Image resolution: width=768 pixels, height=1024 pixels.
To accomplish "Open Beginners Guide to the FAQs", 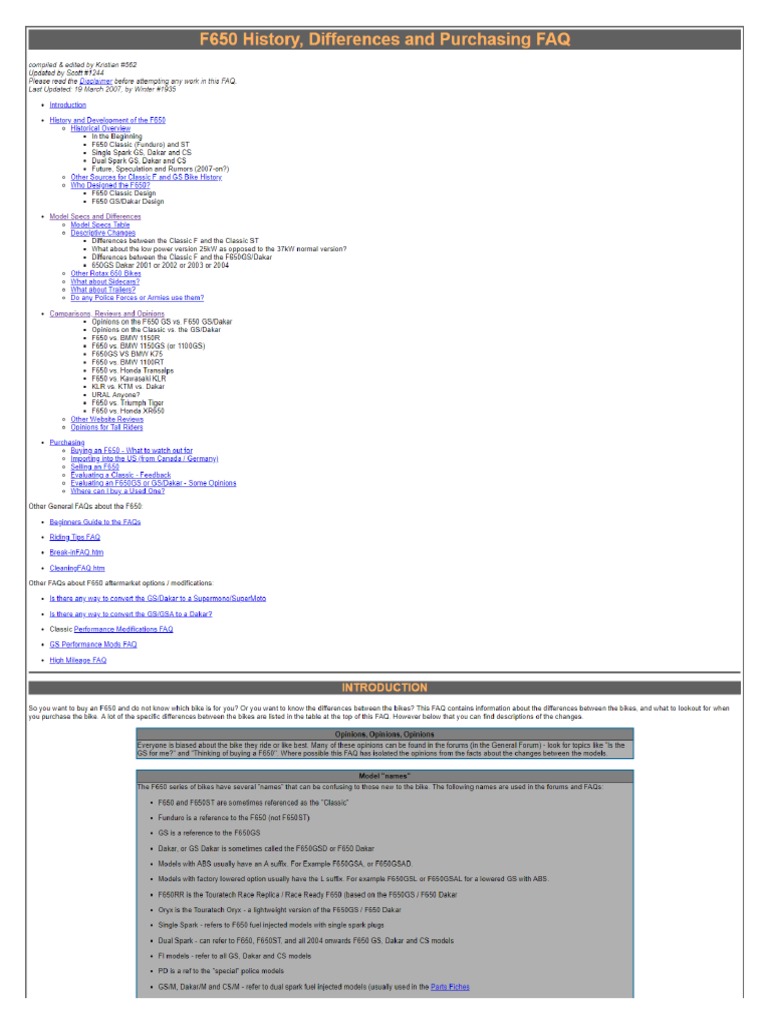I will [95, 522].
